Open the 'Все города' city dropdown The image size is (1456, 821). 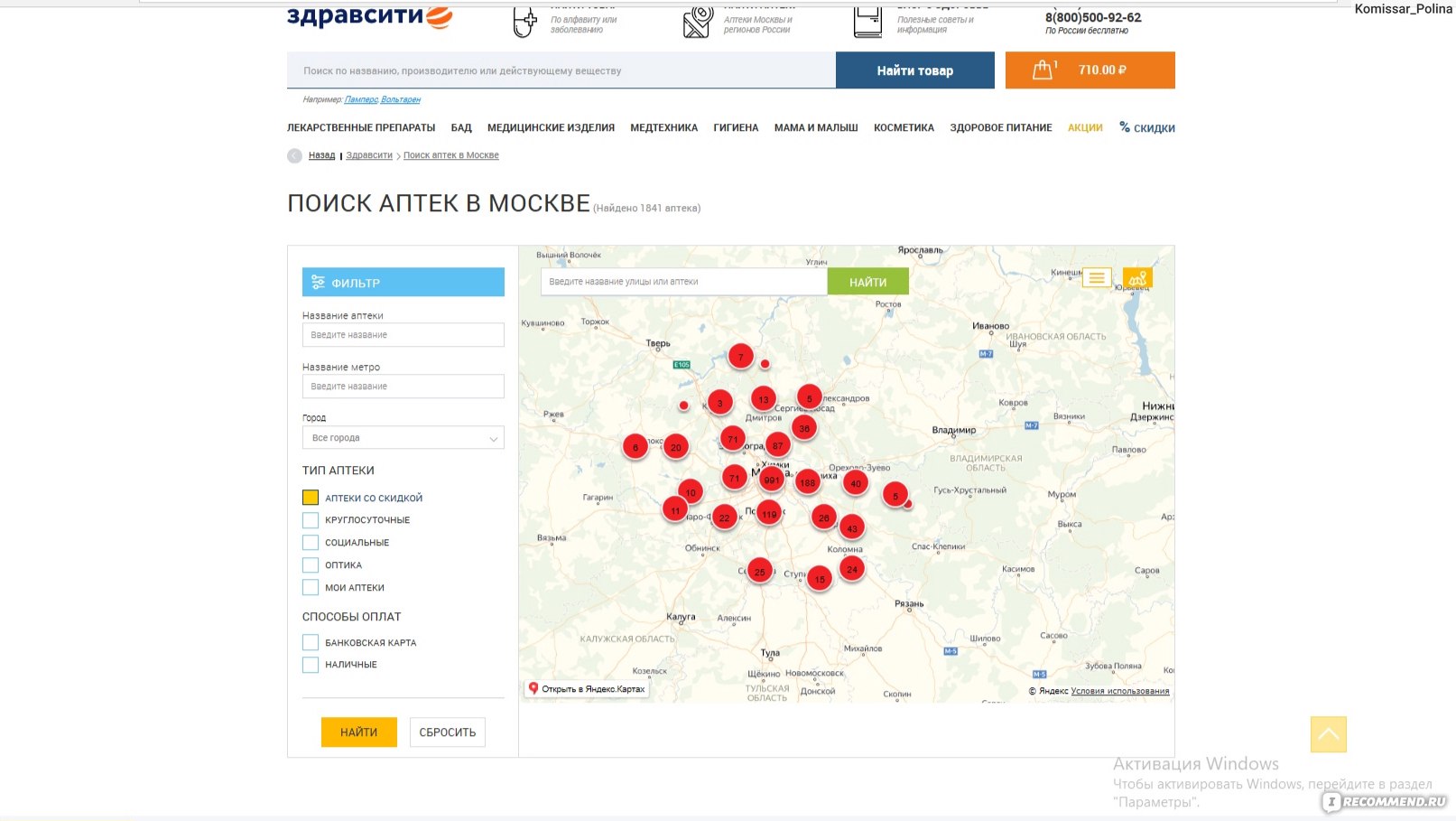(403, 438)
